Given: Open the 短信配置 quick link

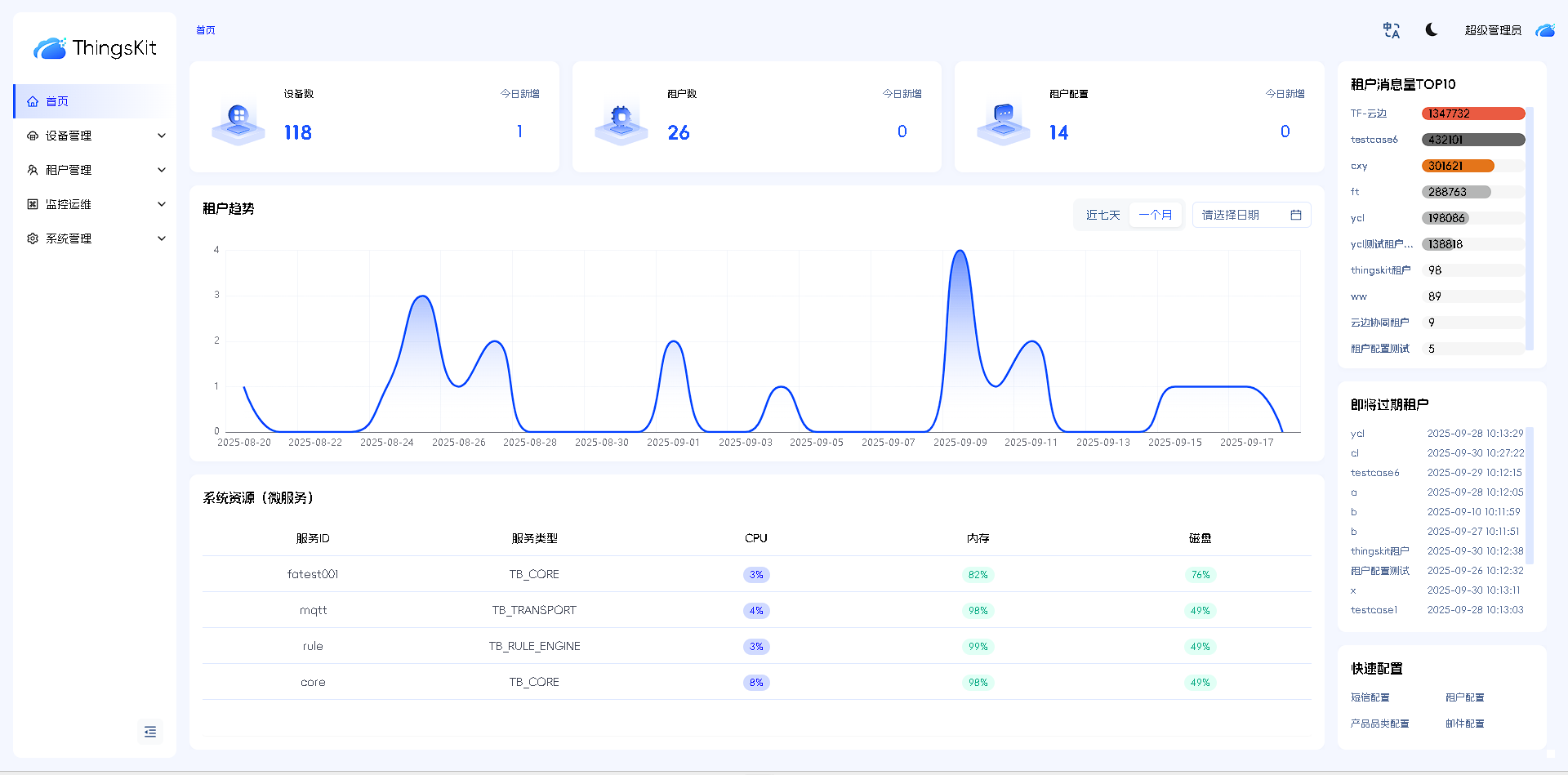Looking at the screenshot, I should (x=1370, y=697).
